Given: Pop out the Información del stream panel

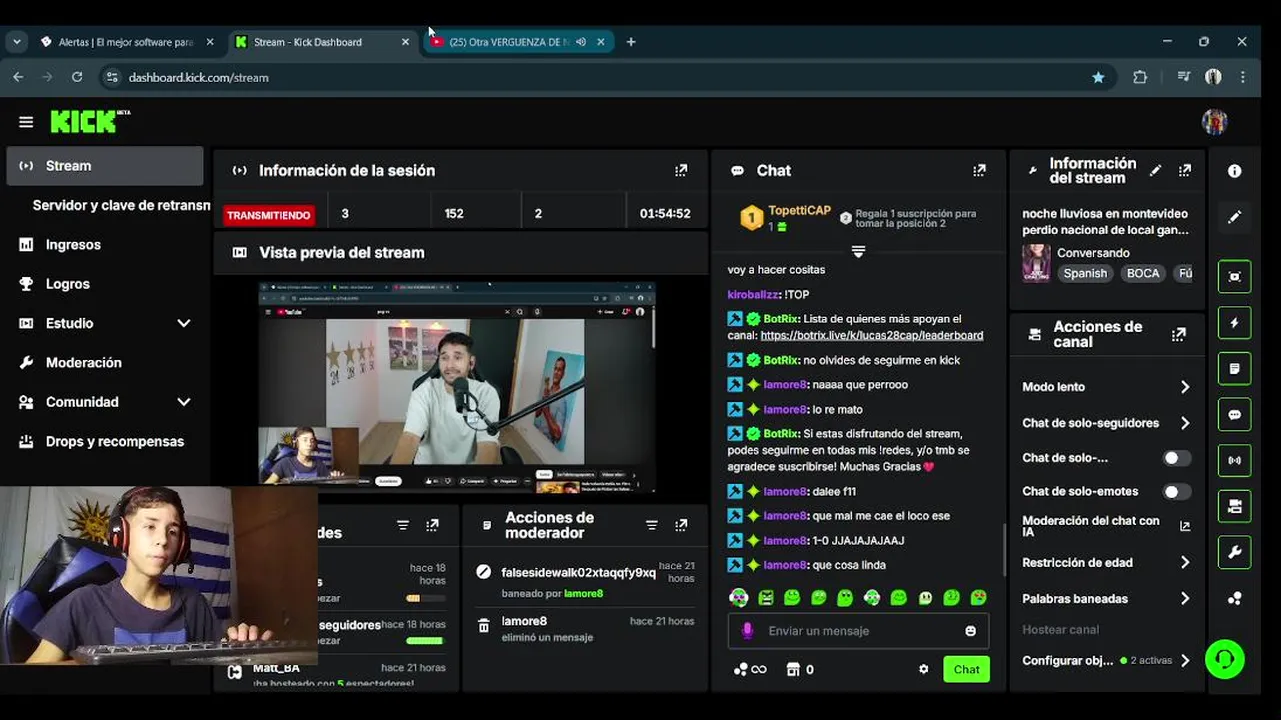Looking at the screenshot, I should (x=1185, y=171).
